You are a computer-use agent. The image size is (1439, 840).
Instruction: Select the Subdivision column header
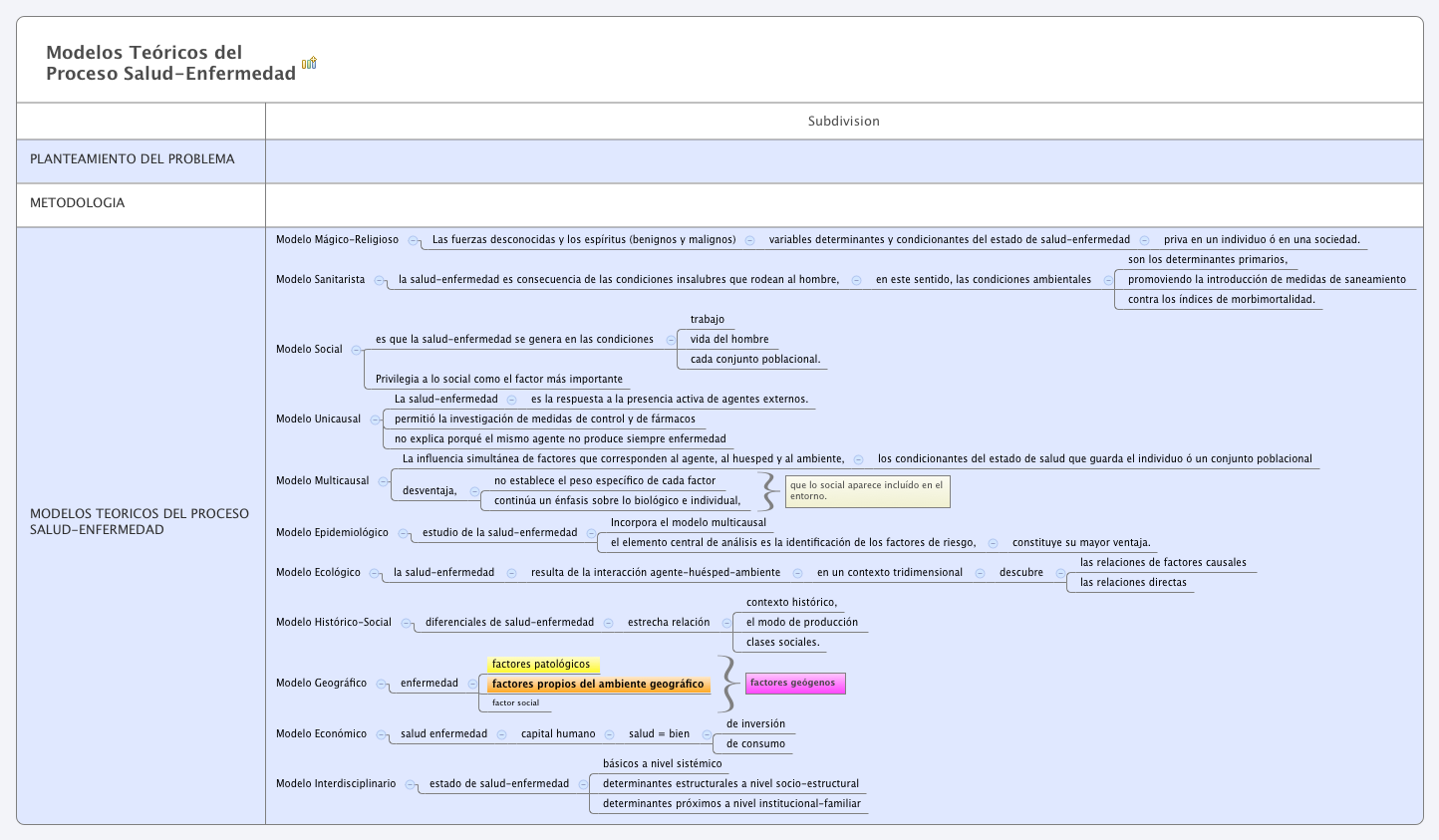(x=844, y=121)
